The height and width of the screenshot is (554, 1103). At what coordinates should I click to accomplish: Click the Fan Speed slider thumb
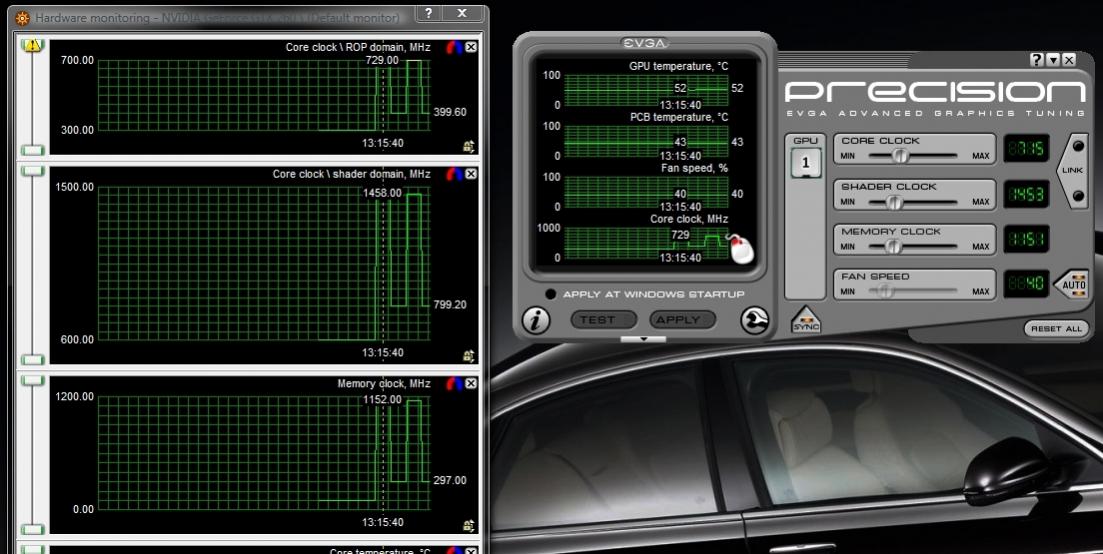(886, 291)
